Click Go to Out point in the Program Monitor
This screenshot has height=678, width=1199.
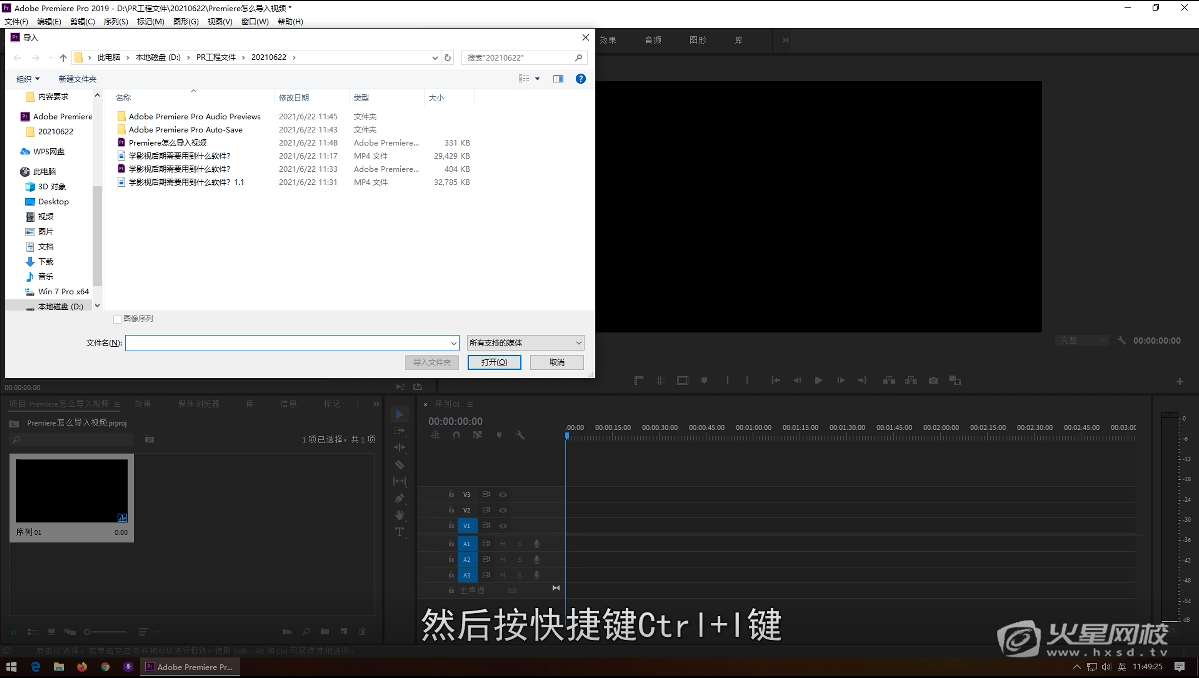(862, 381)
